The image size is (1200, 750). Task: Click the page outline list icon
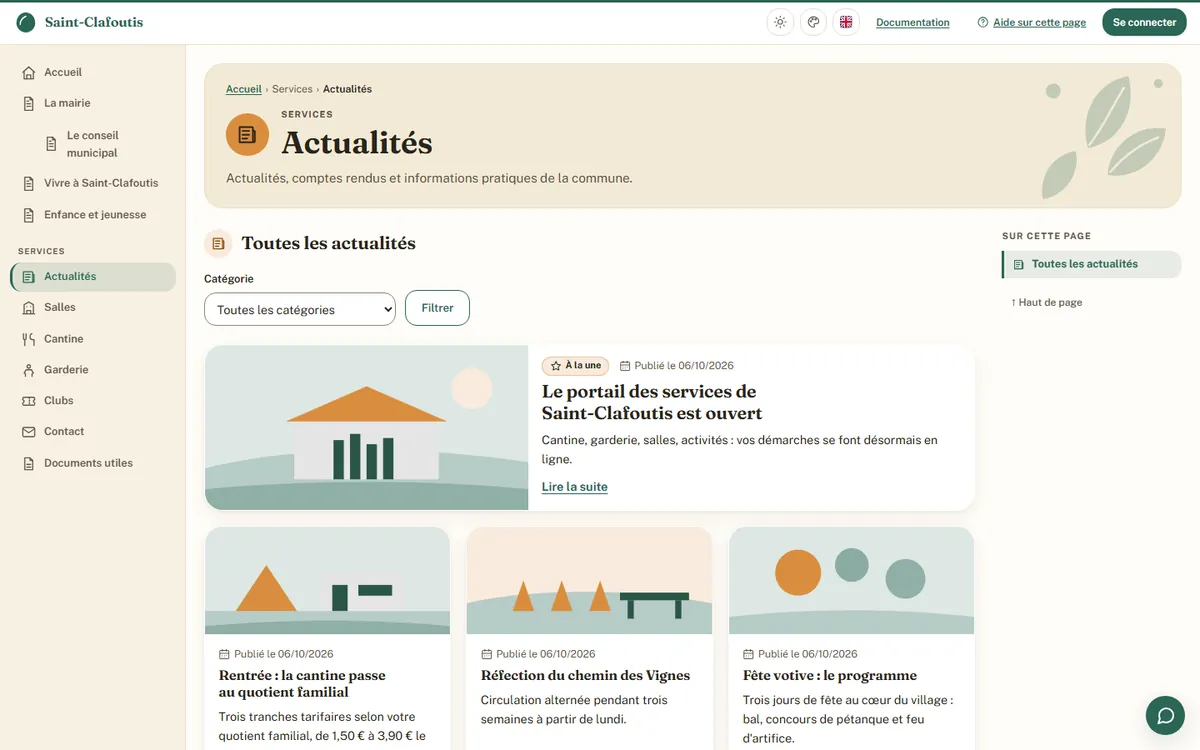(1018, 265)
